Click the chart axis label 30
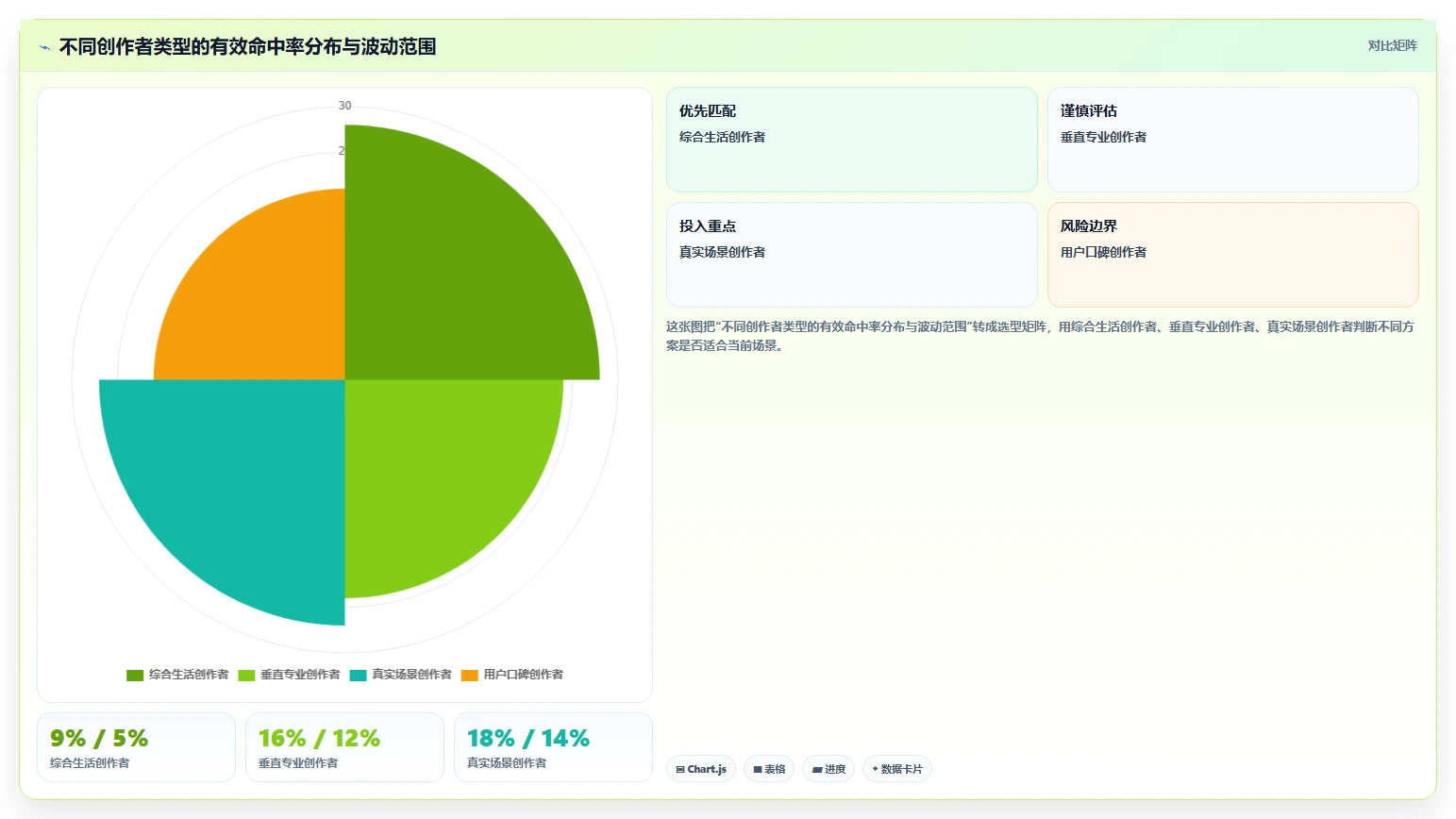The height and width of the screenshot is (819, 1456). (344, 106)
